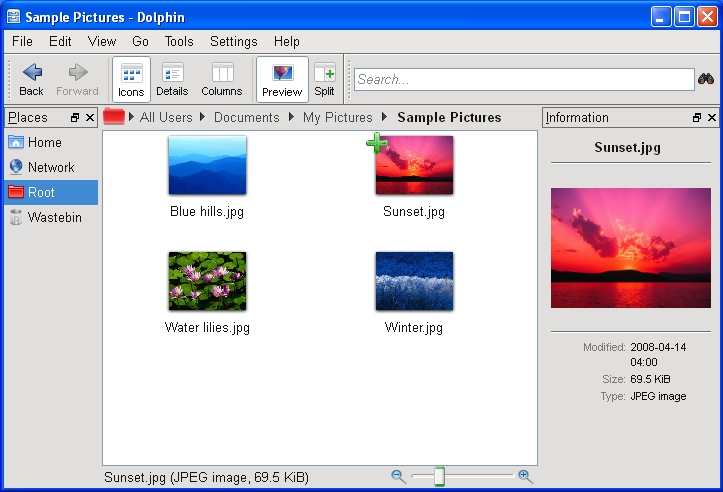
Task: Toggle the Preview button in toolbar
Action: point(282,79)
